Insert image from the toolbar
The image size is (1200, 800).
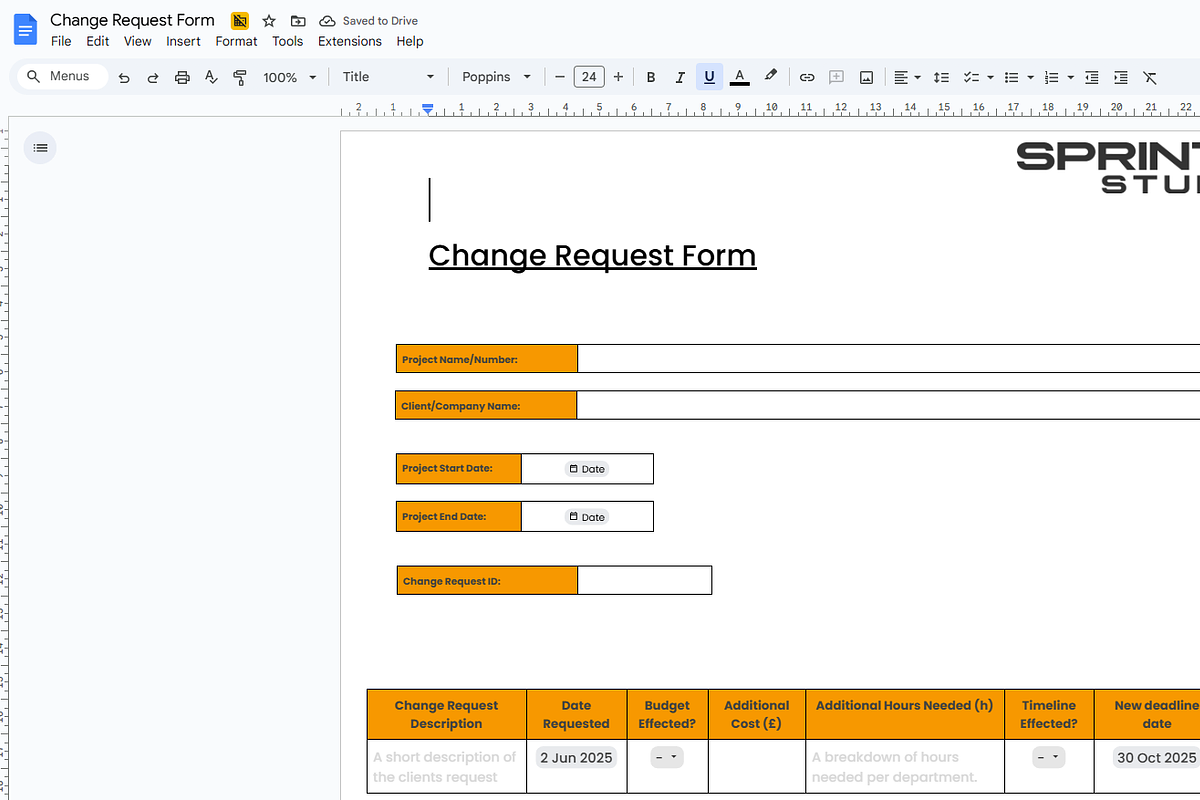[x=866, y=77]
